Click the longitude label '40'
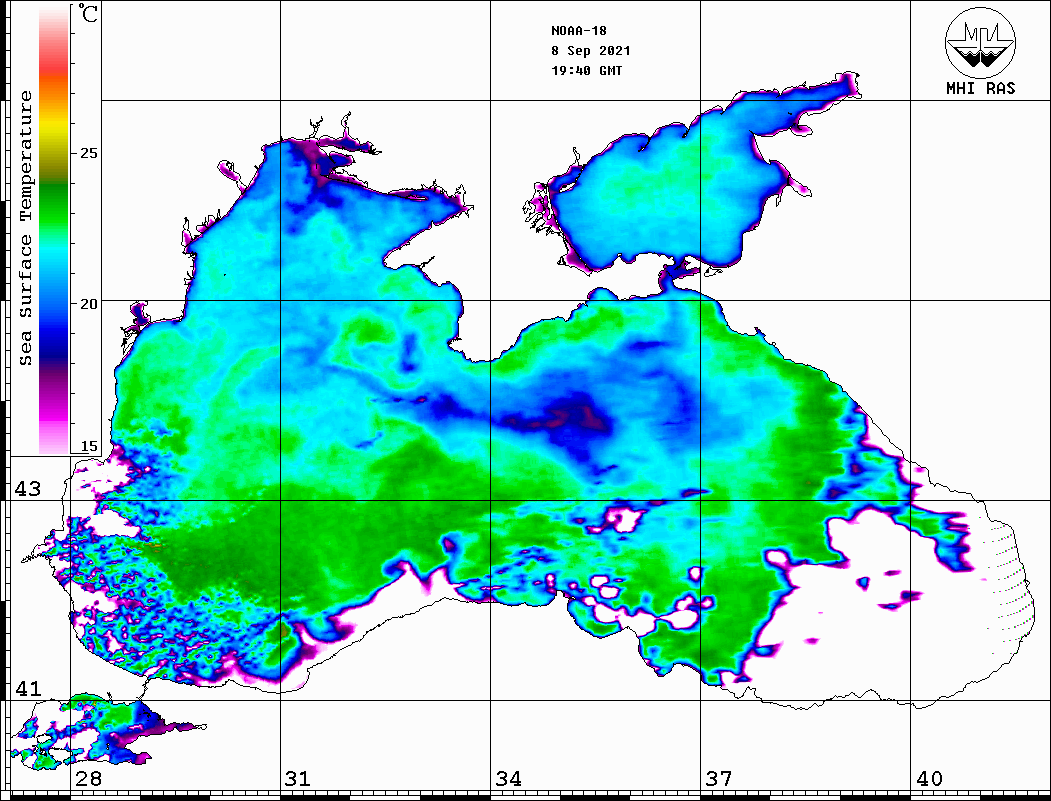Image resolution: width=1051 pixels, height=801 pixels. (x=929, y=779)
